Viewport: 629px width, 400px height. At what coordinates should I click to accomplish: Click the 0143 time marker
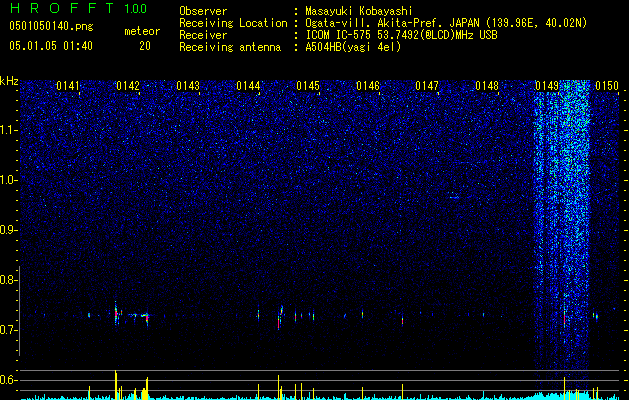coord(188,85)
